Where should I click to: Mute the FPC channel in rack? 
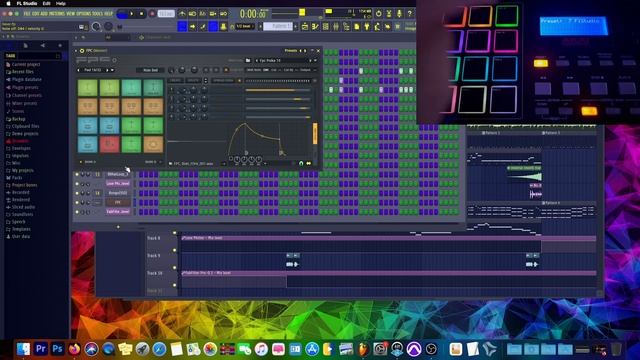click(x=77, y=202)
